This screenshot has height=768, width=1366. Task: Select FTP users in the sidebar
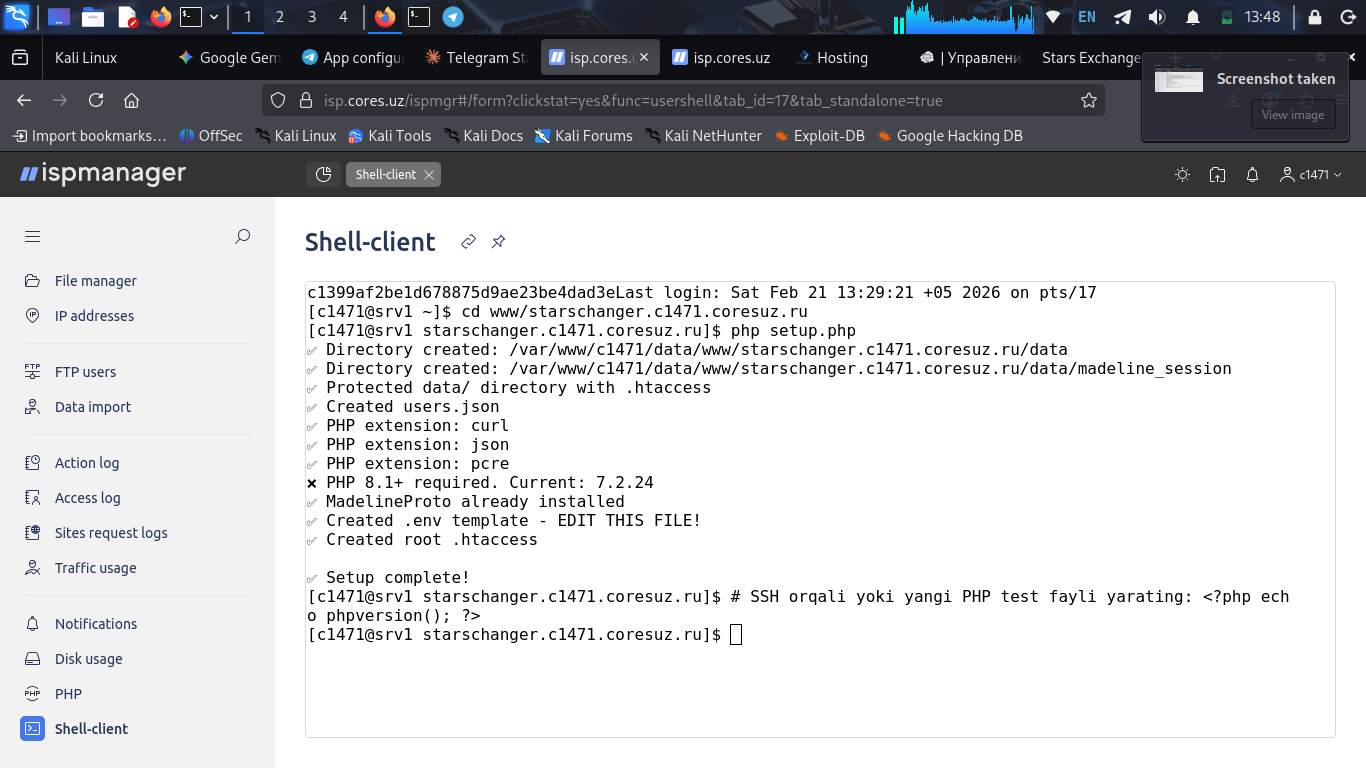[x=85, y=372]
